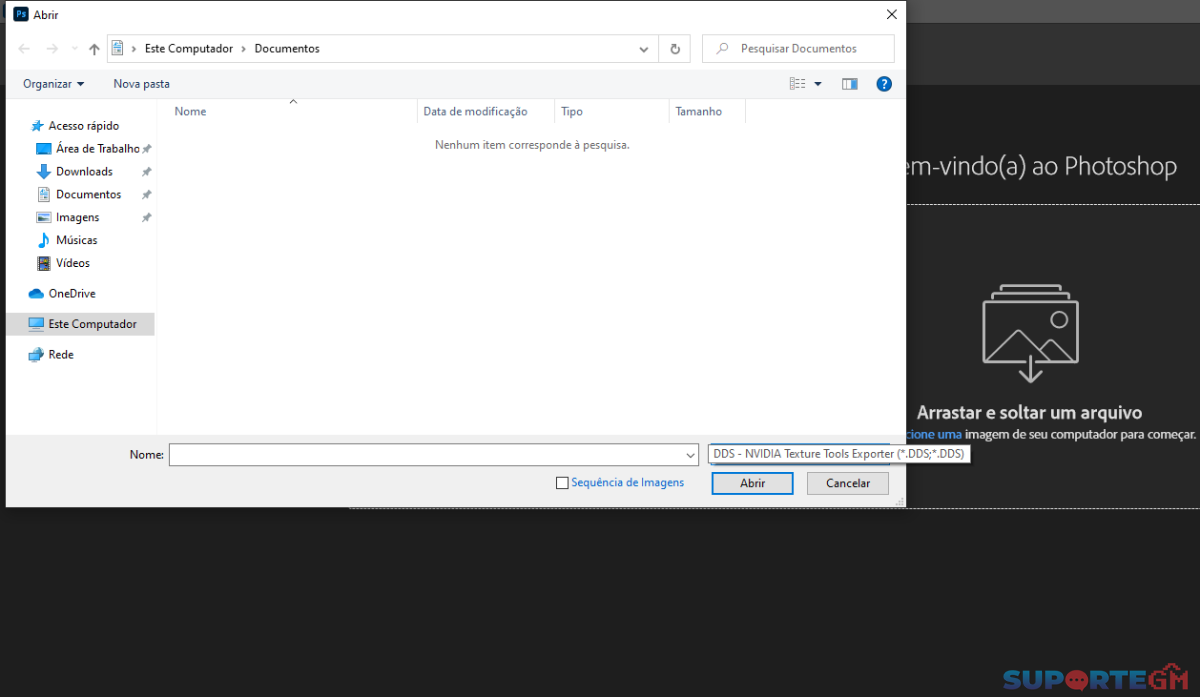
Task: Expand the address bar history dropdown
Action: (645, 48)
